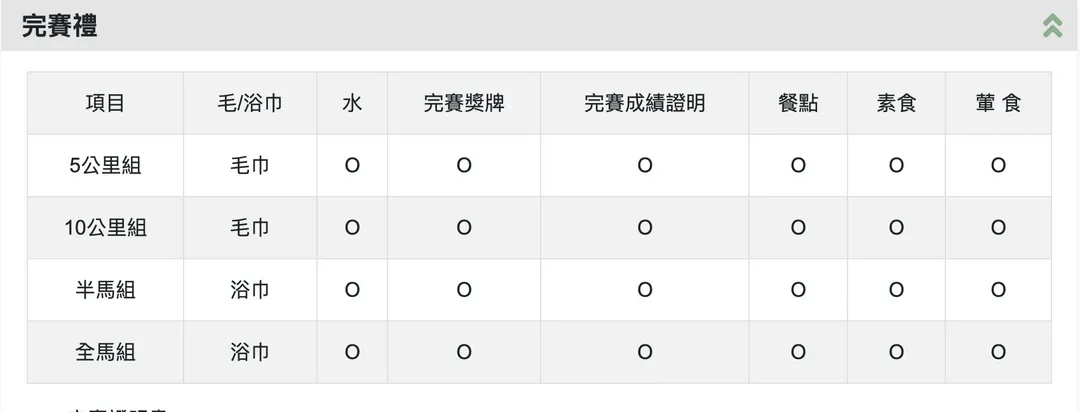Click the 完賽成績證明 column header
The width and height of the screenshot is (1080, 412).
(x=645, y=103)
